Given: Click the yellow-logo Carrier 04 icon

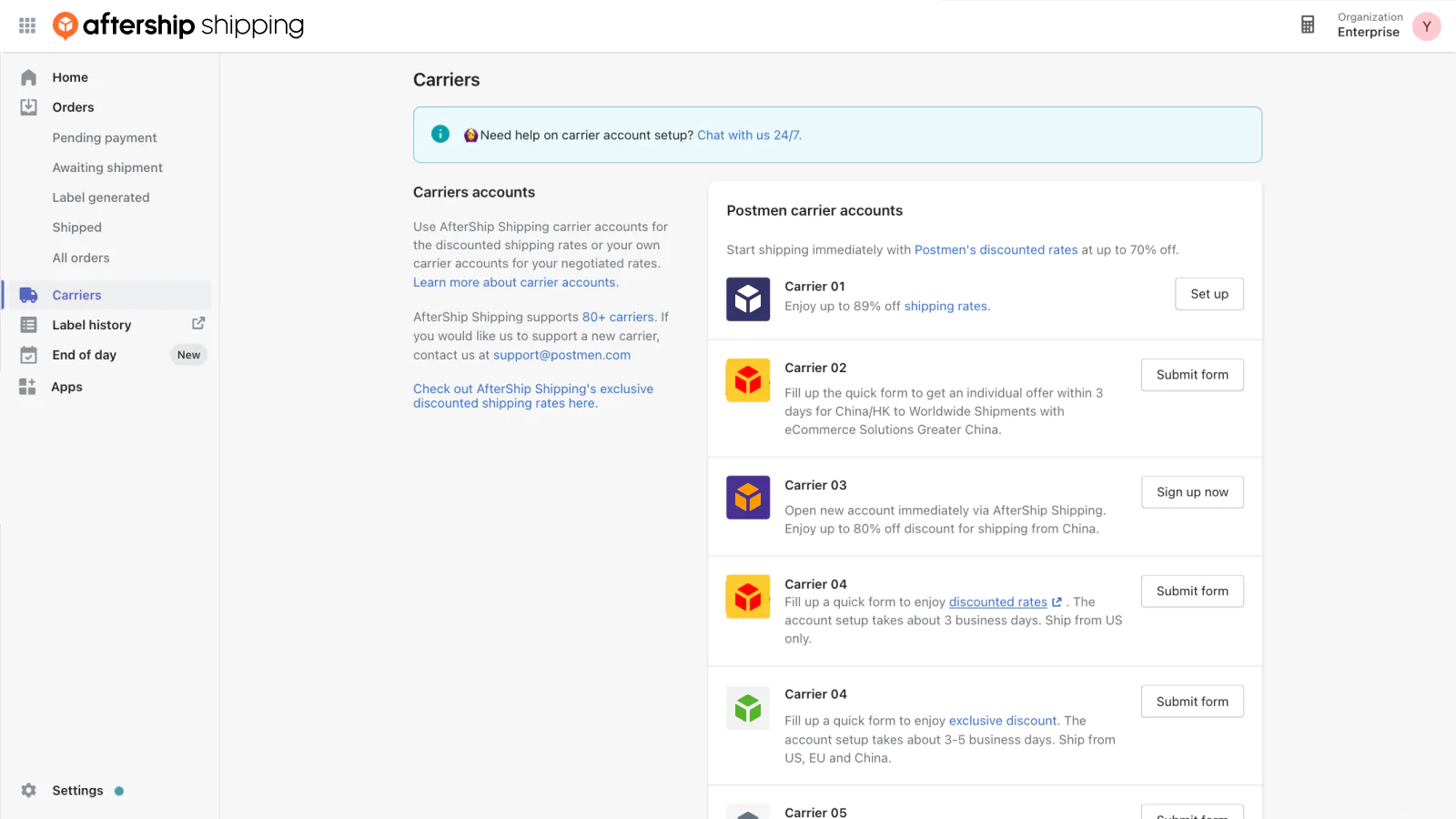Looking at the screenshot, I should [x=748, y=597].
